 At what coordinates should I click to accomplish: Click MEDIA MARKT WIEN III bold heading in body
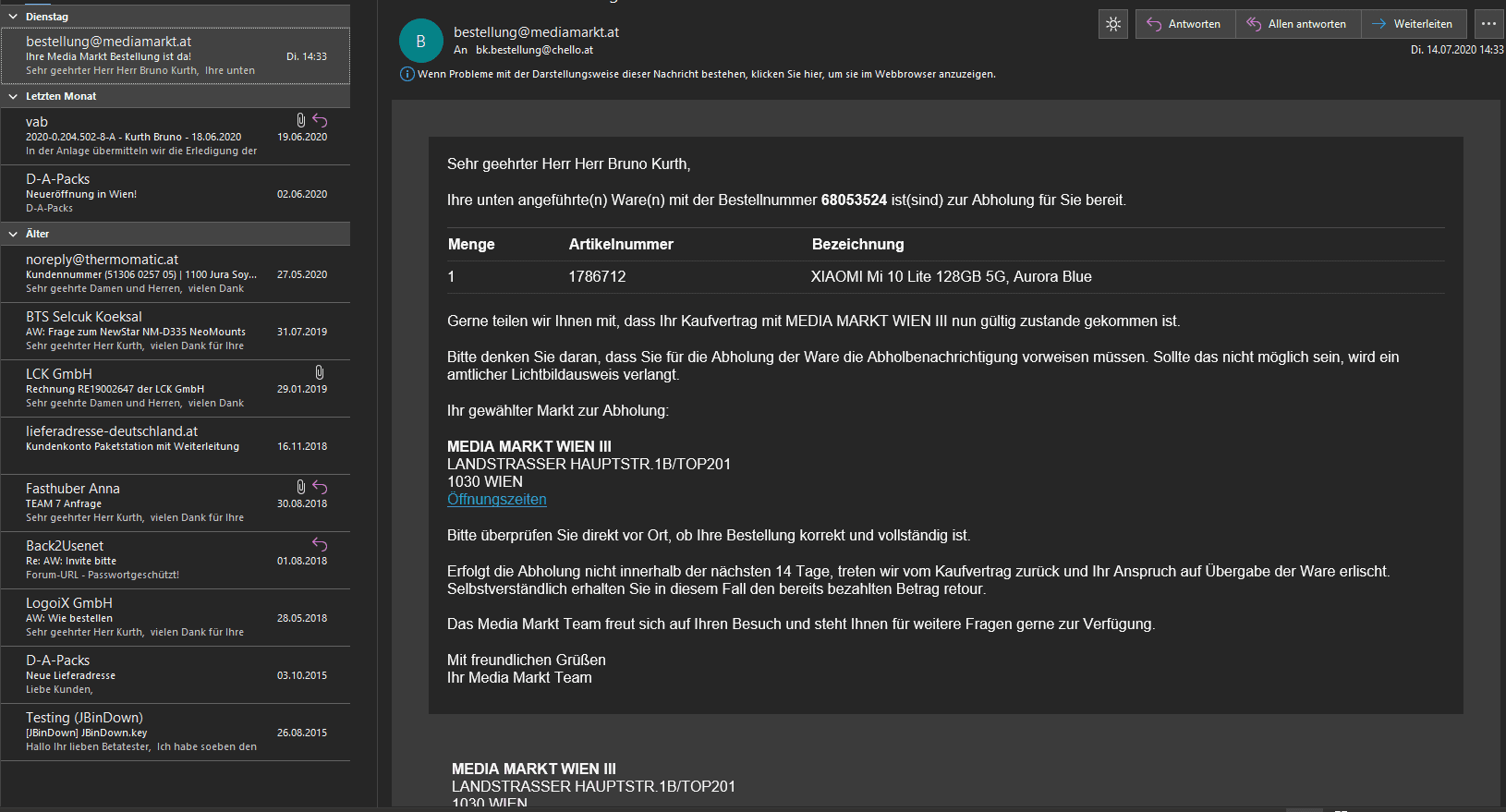coord(529,446)
